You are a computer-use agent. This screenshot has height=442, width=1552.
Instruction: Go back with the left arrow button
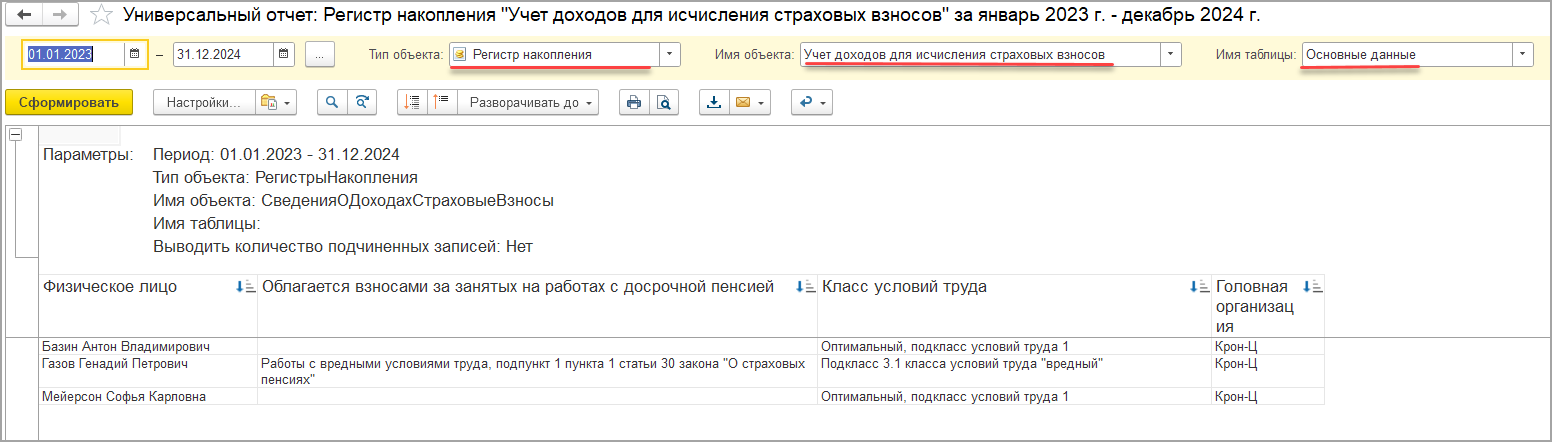point(24,15)
